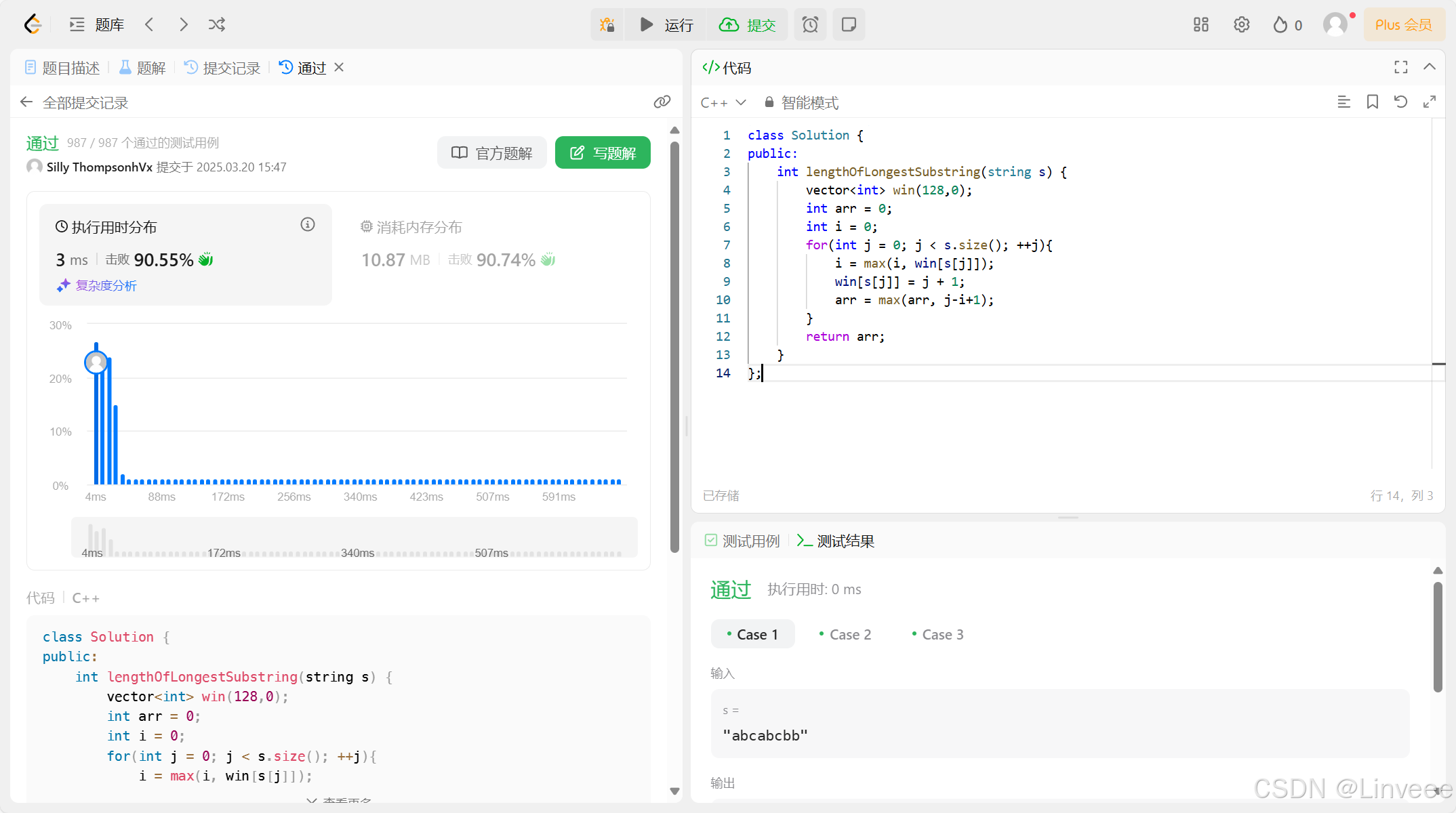The height and width of the screenshot is (813, 1456).
Task: Click the bookmark icon in code editor
Action: pyautogui.click(x=1373, y=102)
